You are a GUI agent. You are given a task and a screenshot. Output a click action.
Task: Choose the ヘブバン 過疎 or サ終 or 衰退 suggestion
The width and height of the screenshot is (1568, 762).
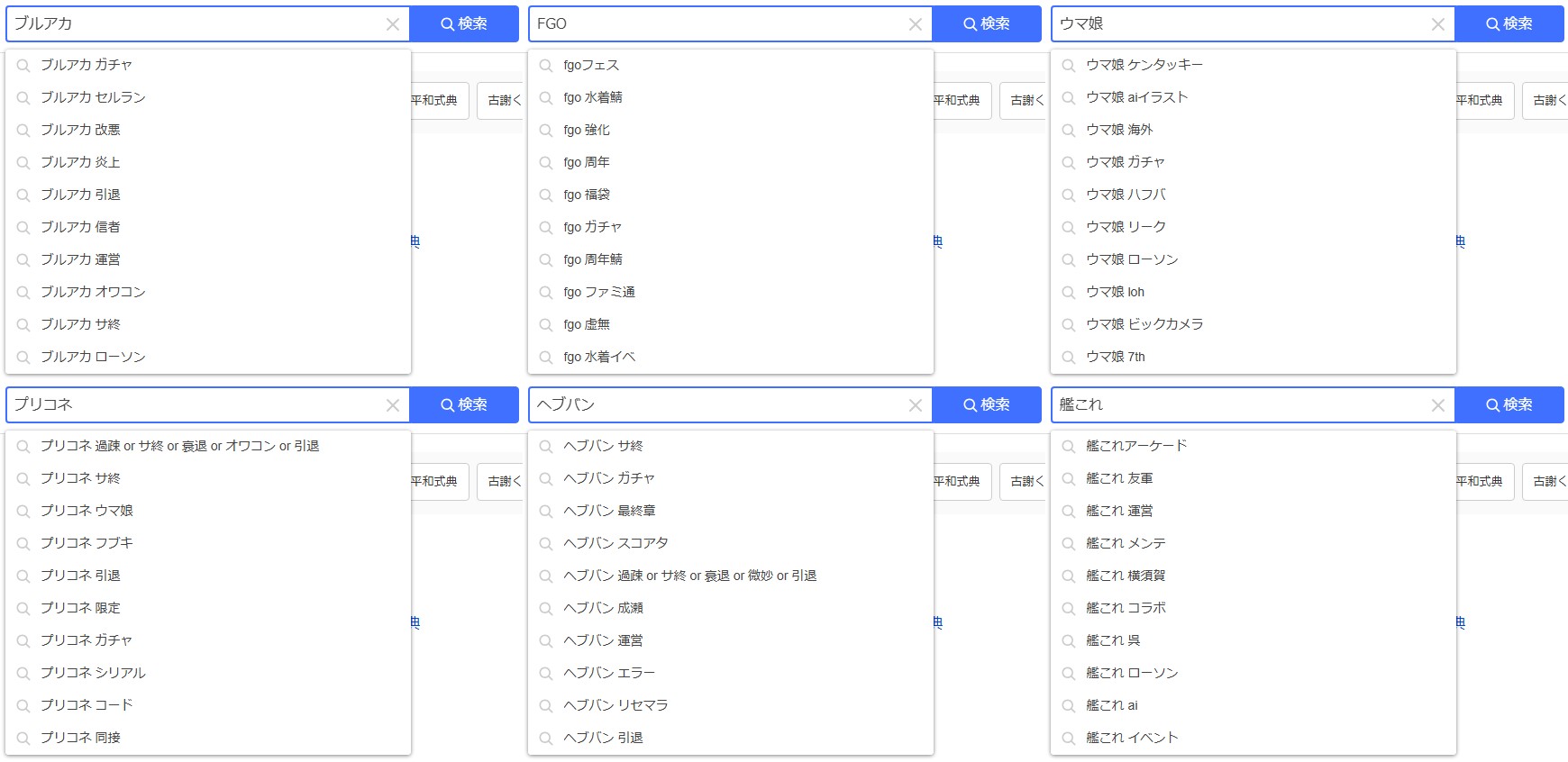coord(731,576)
